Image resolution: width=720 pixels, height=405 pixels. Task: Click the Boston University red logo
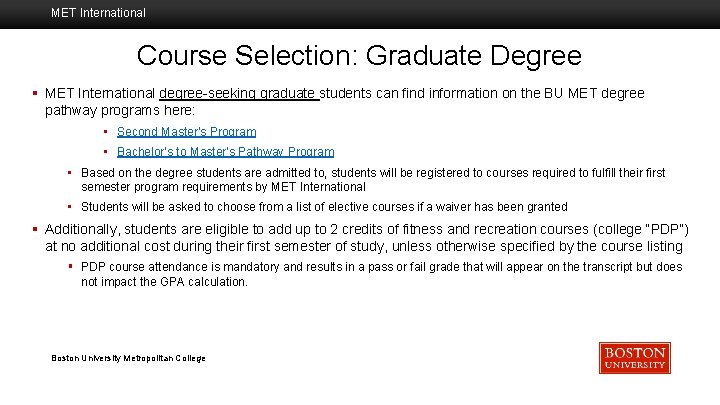[x=634, y=358]
